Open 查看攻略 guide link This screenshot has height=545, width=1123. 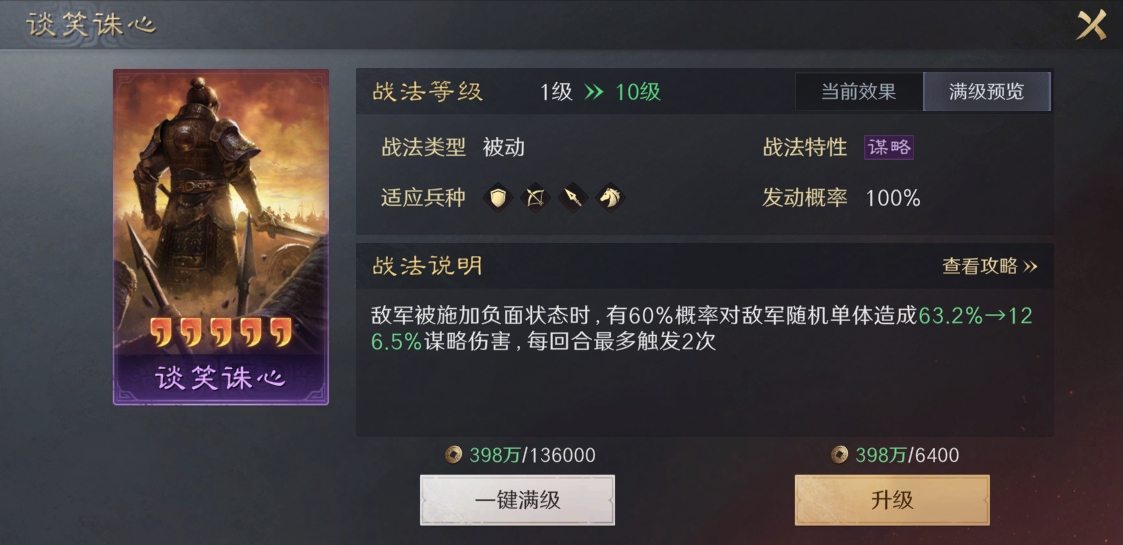(990, 266)
